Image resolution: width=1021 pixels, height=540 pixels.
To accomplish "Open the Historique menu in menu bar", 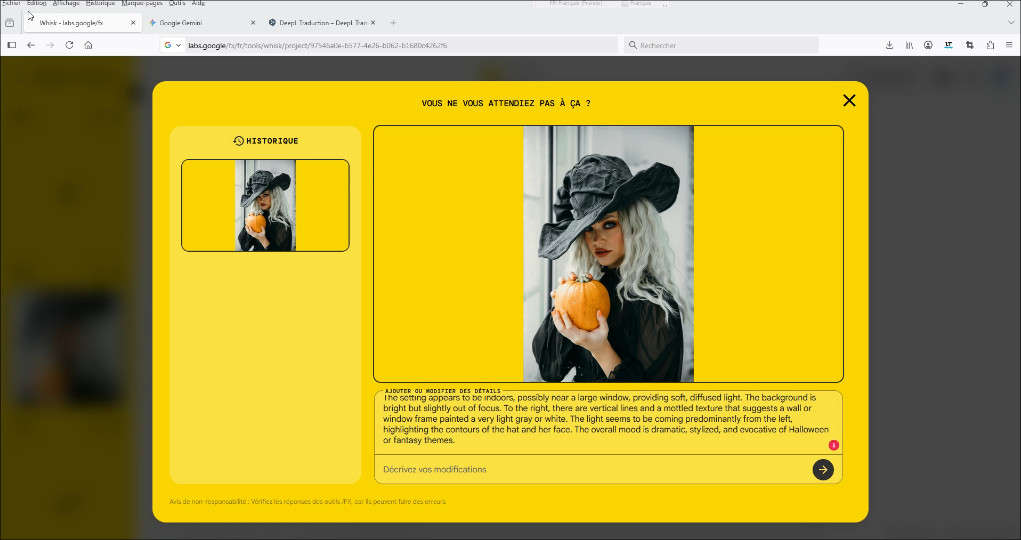I will (x=98, y=4).
